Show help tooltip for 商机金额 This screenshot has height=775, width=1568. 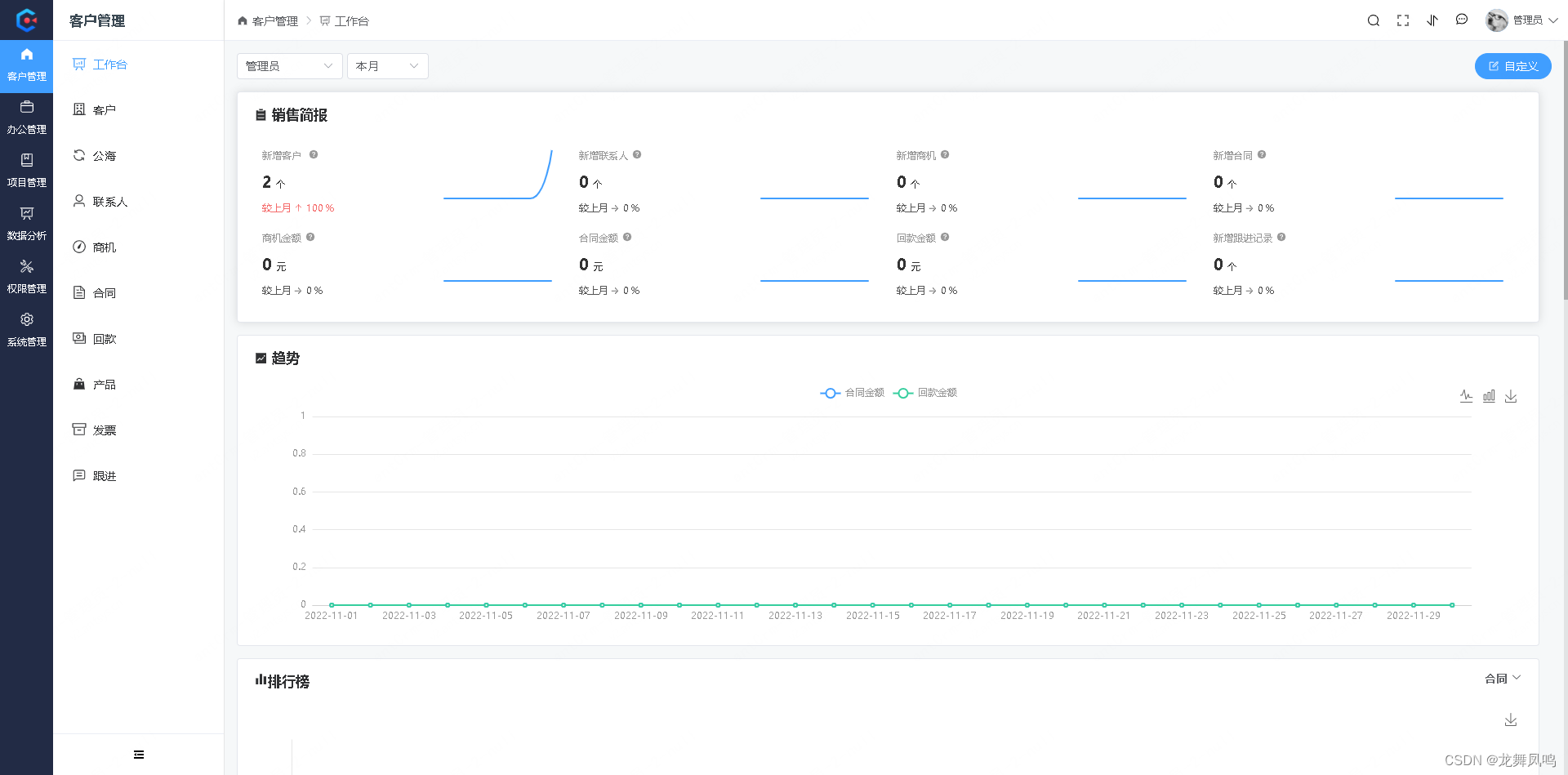tap(310, 237)
